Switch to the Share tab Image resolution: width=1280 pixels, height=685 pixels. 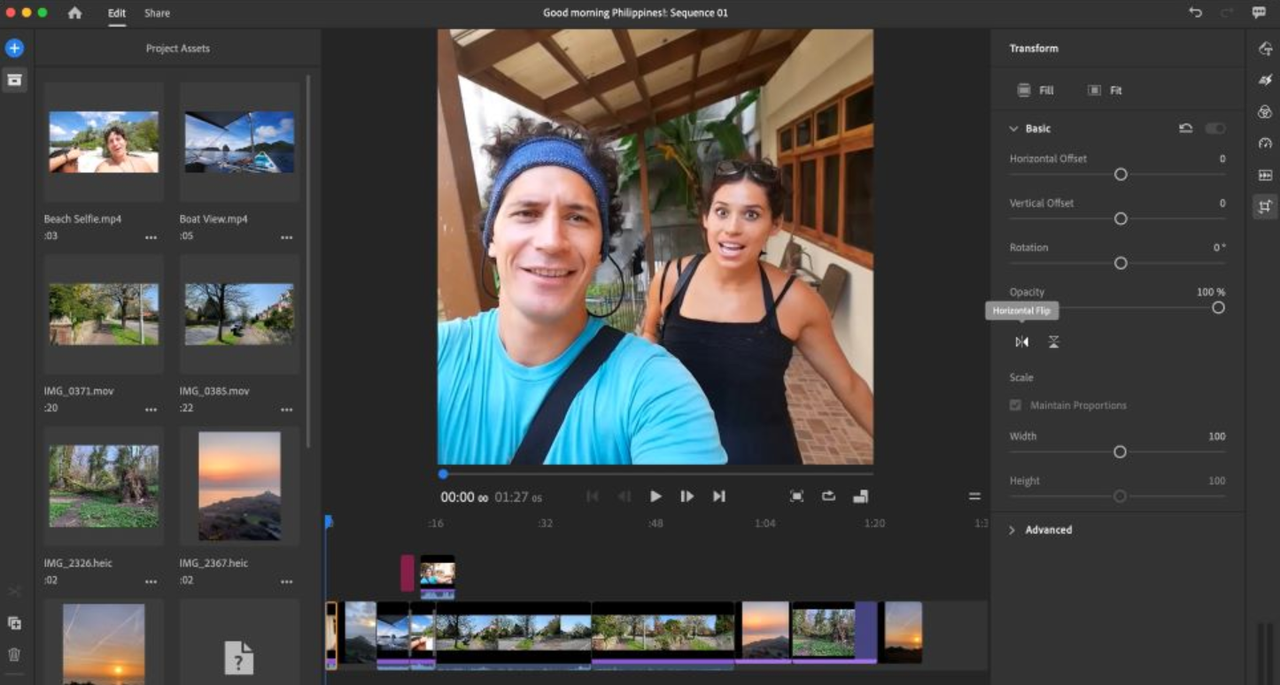click(157, 13)
